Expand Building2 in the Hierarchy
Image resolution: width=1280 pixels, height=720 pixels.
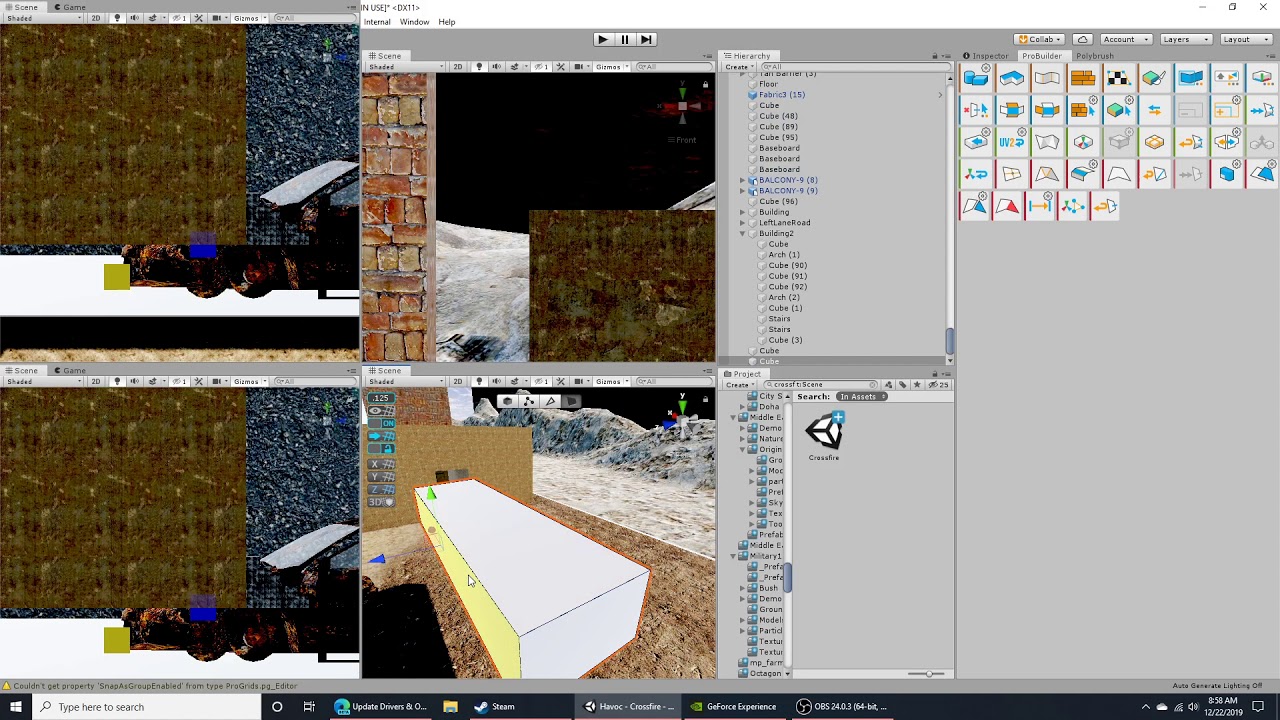[x=742, y=233]
